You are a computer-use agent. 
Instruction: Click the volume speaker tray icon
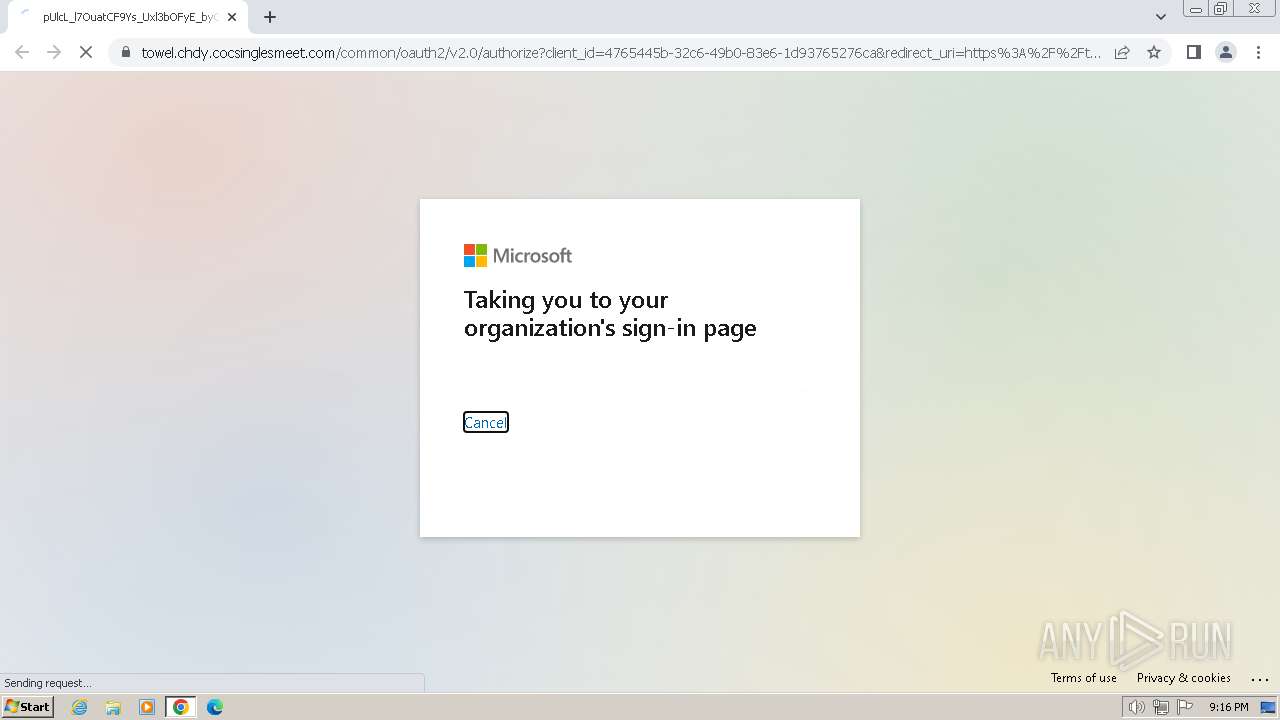[1137, 707]
